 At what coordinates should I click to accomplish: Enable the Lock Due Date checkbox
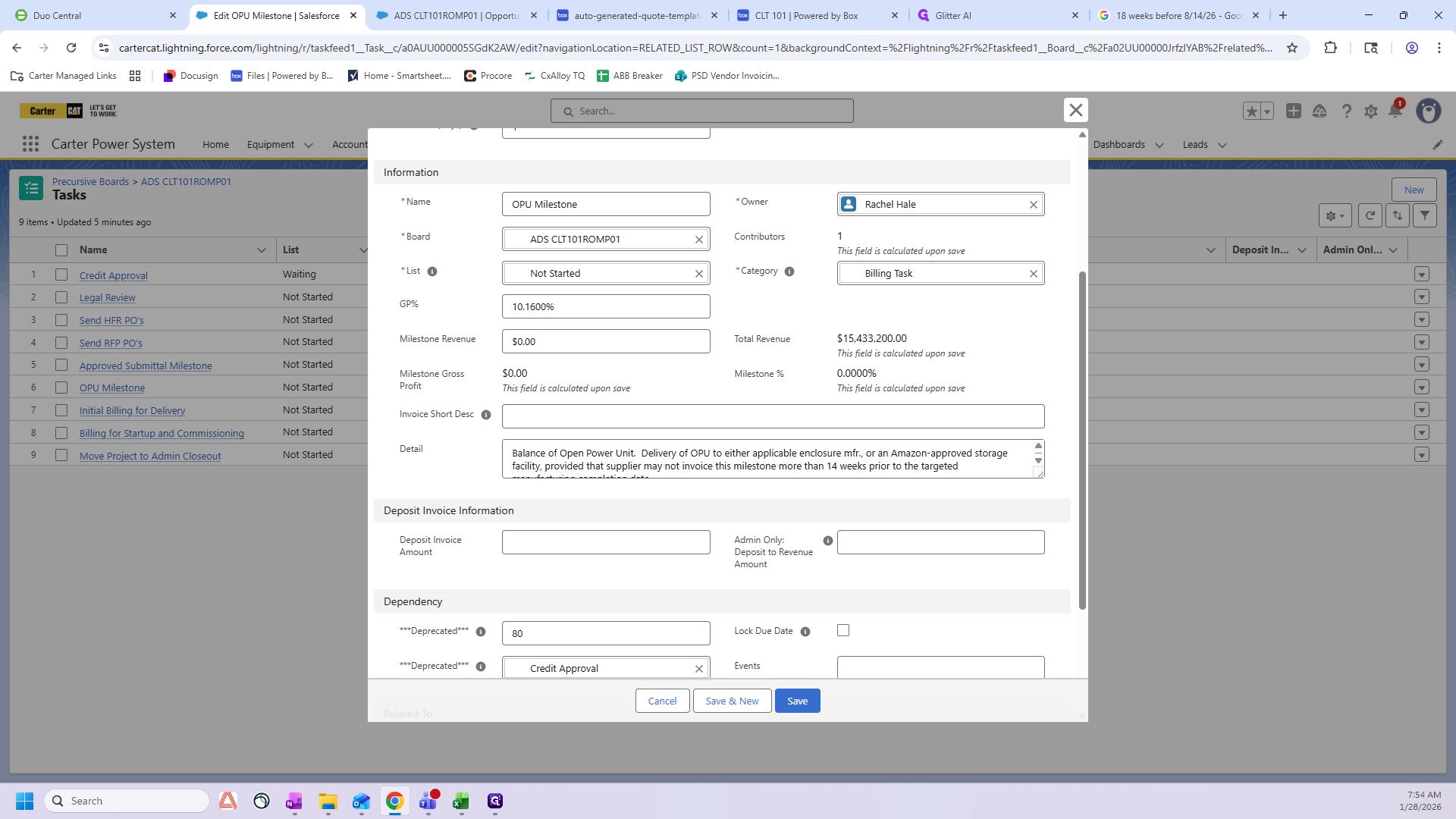coord(843,630)
